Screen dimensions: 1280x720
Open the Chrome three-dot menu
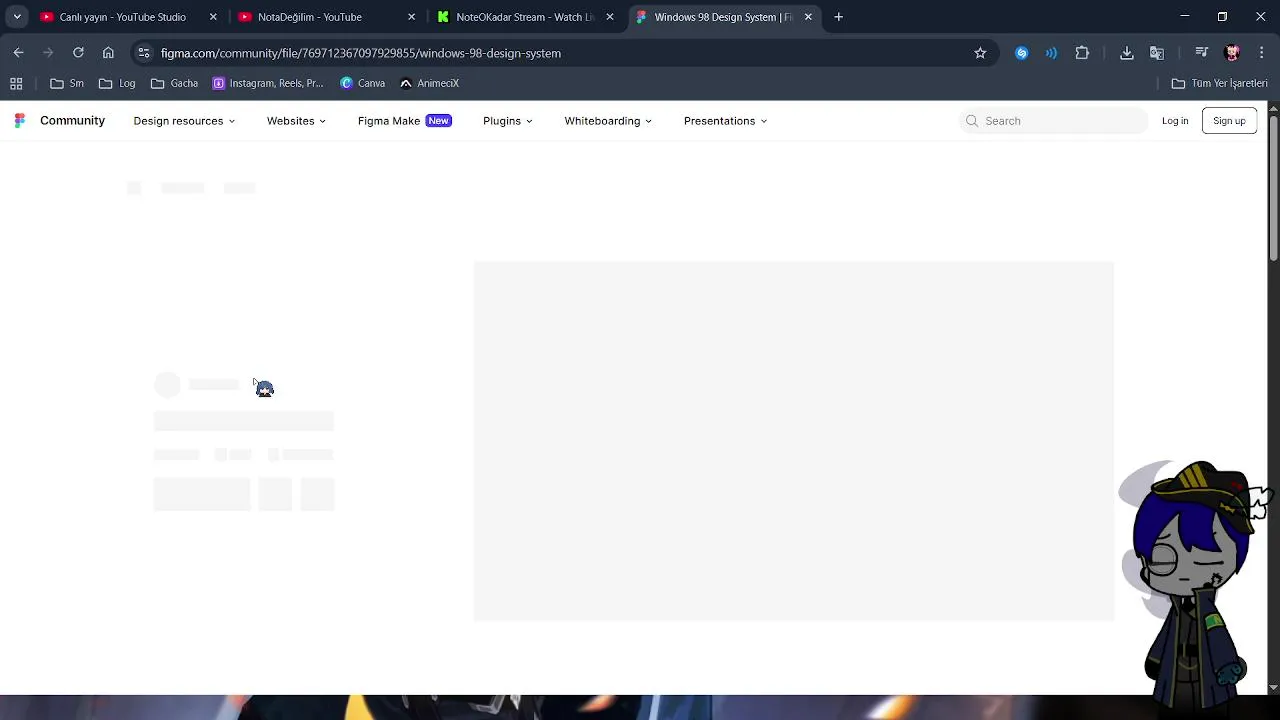[x=1262, y=53]
